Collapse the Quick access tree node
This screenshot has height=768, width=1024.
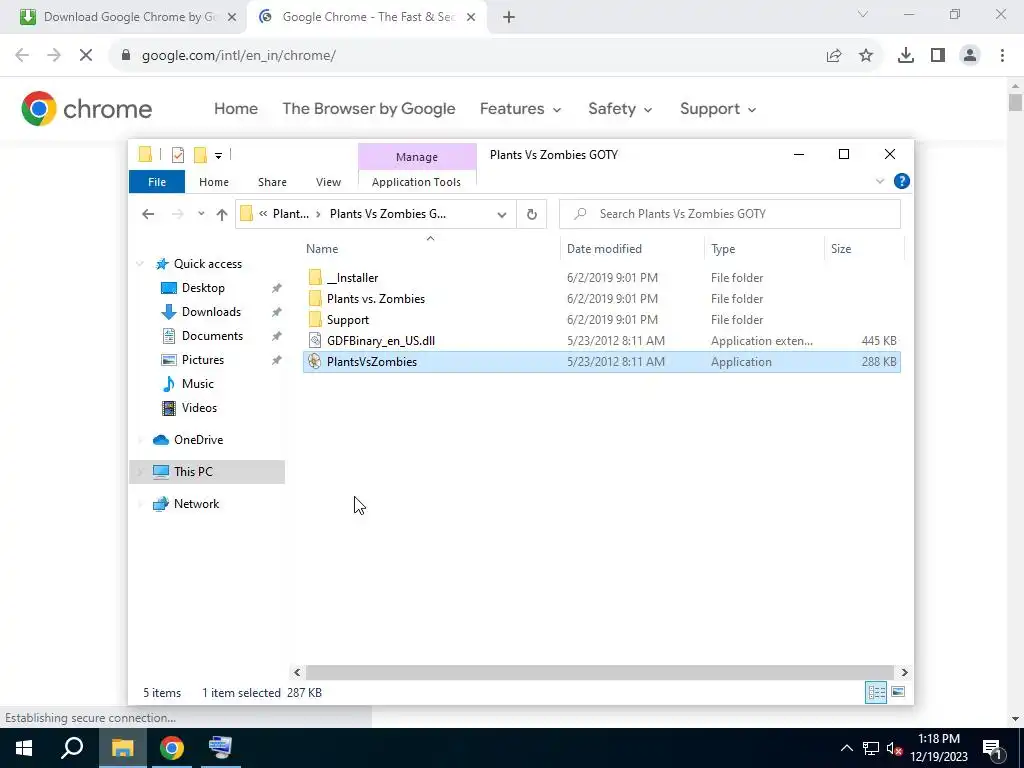(x=140, y=264)
